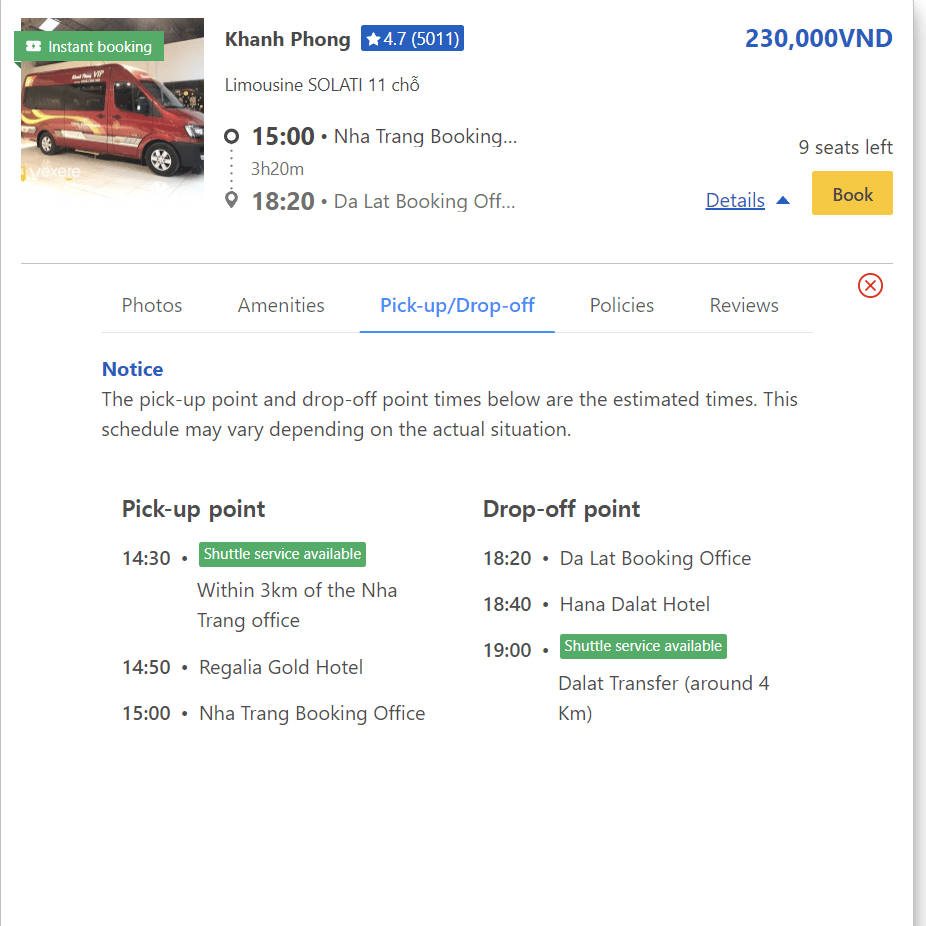Select Regalia Gold Hotel pick-up point
Screen dimensions: 926x926
click(281, 667)
